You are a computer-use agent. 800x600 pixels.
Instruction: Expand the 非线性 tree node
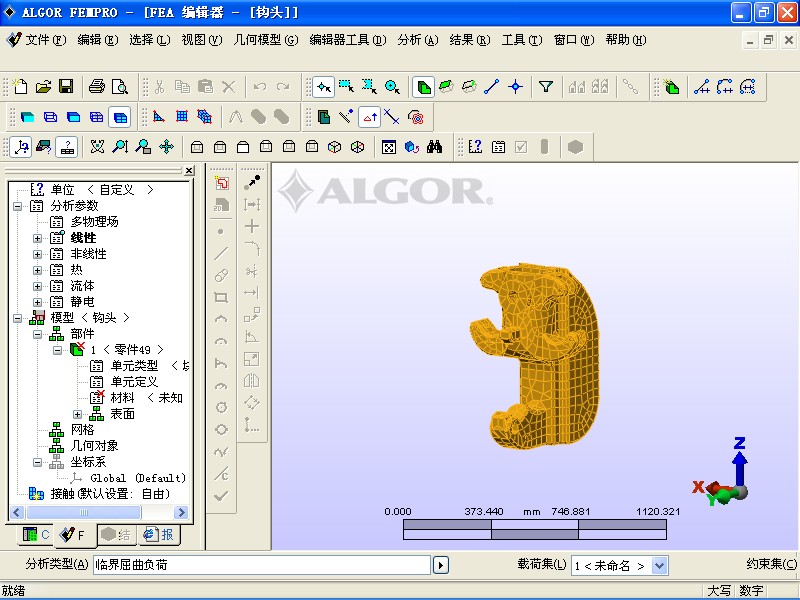(37, 254)
